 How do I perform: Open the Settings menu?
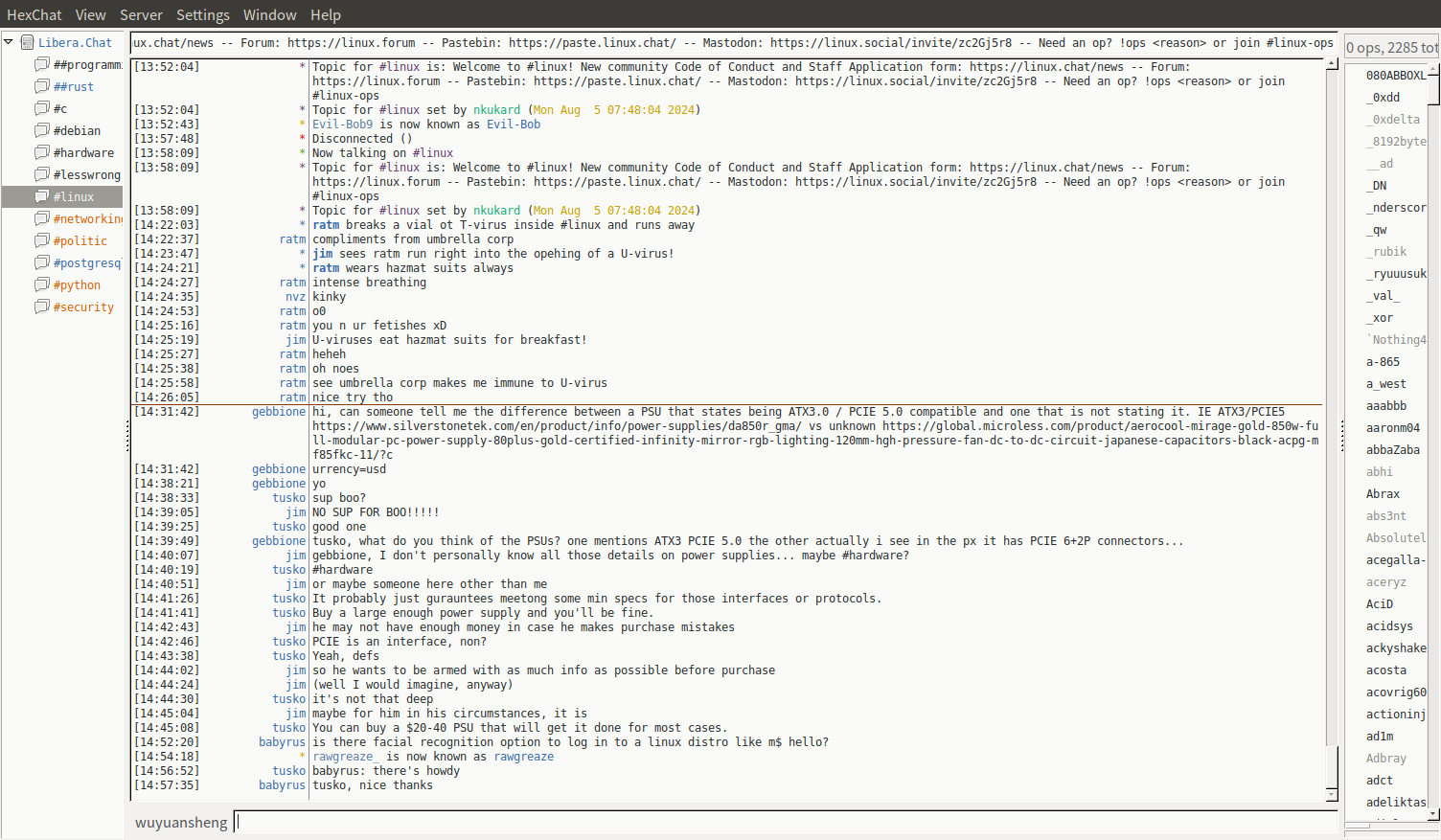tap(202, 15)
